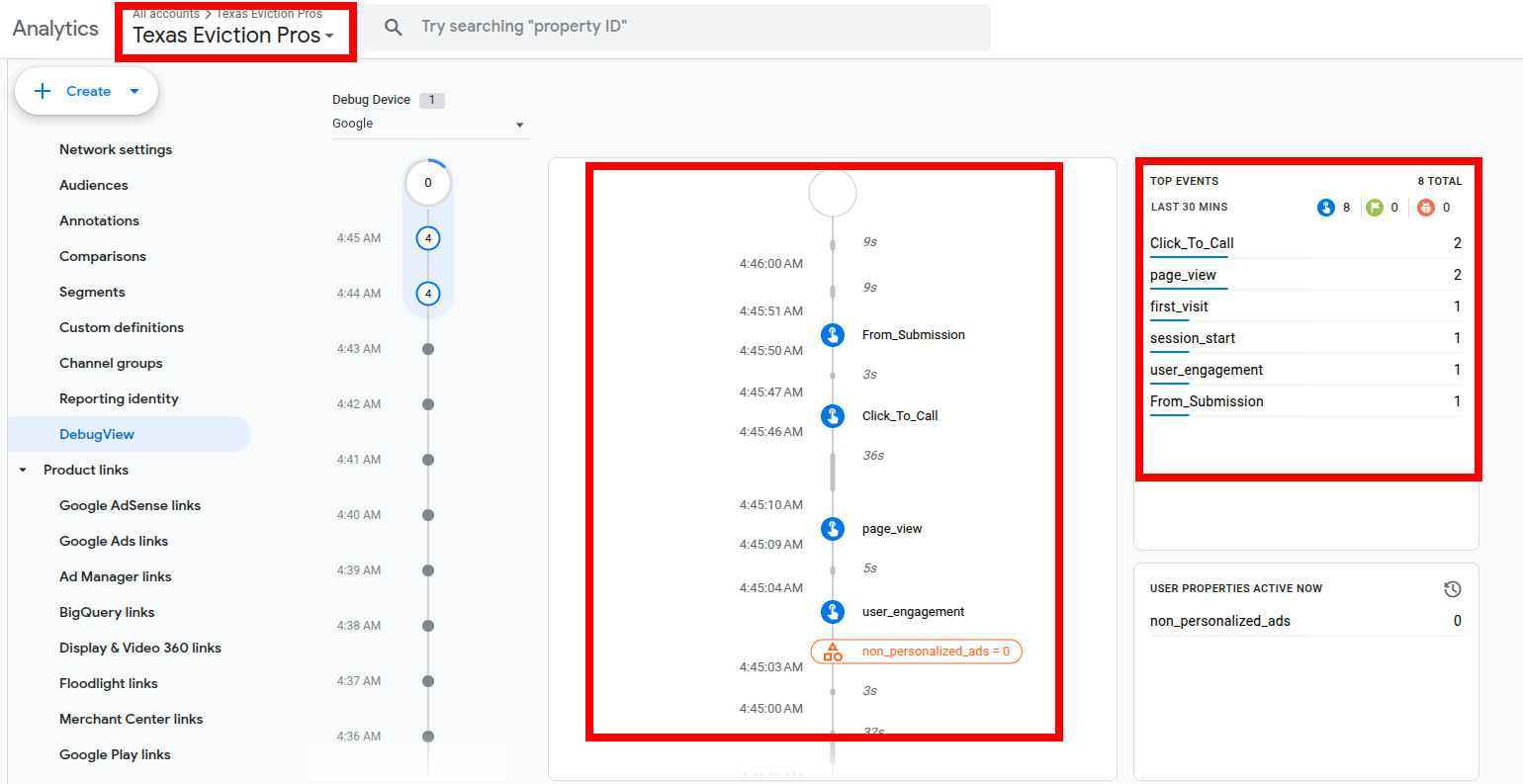Select the 4:42 AM minute marker

coord(428,404)
